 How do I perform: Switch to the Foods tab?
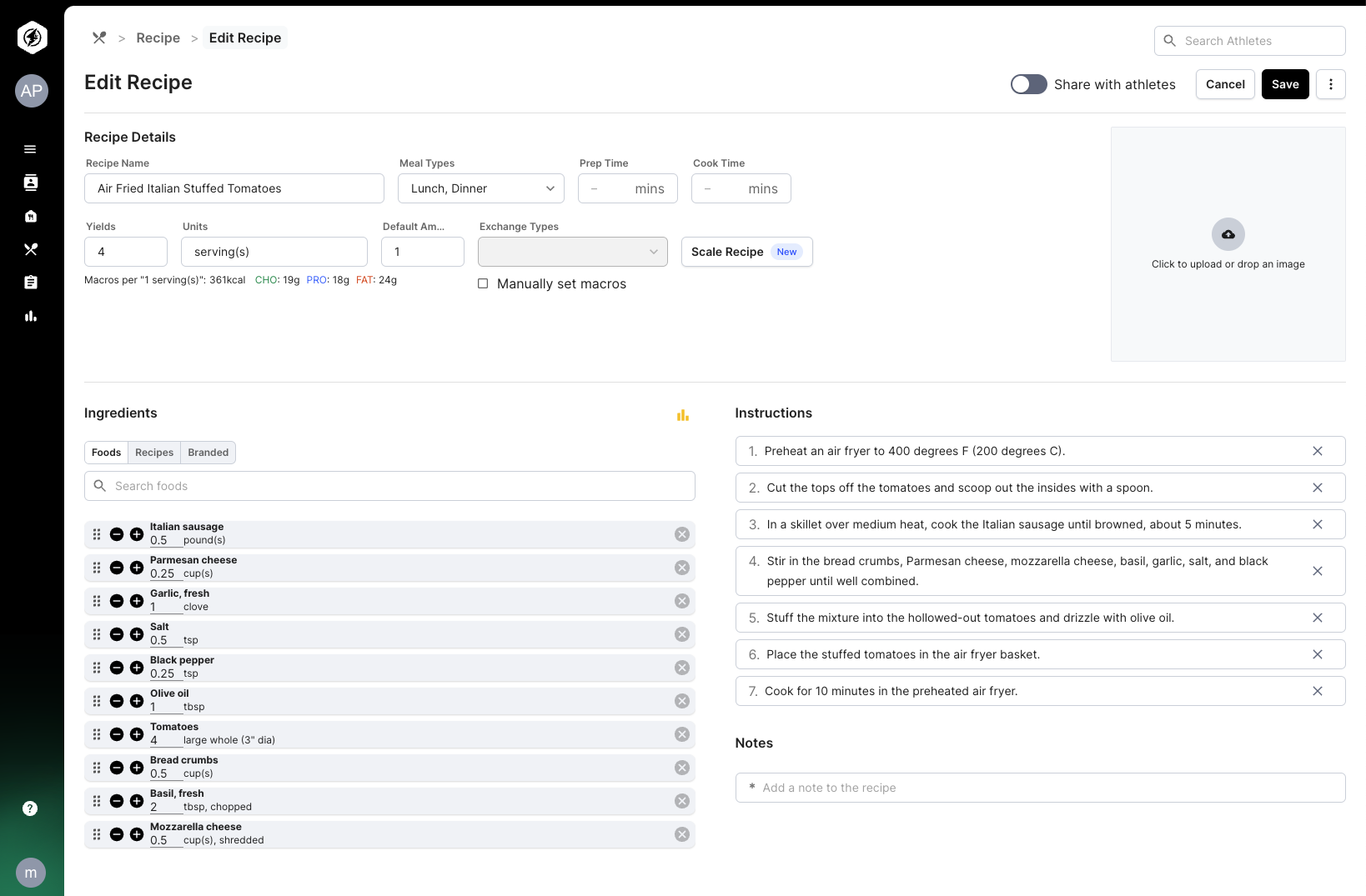pyautogui.click(x=107, y=453)
